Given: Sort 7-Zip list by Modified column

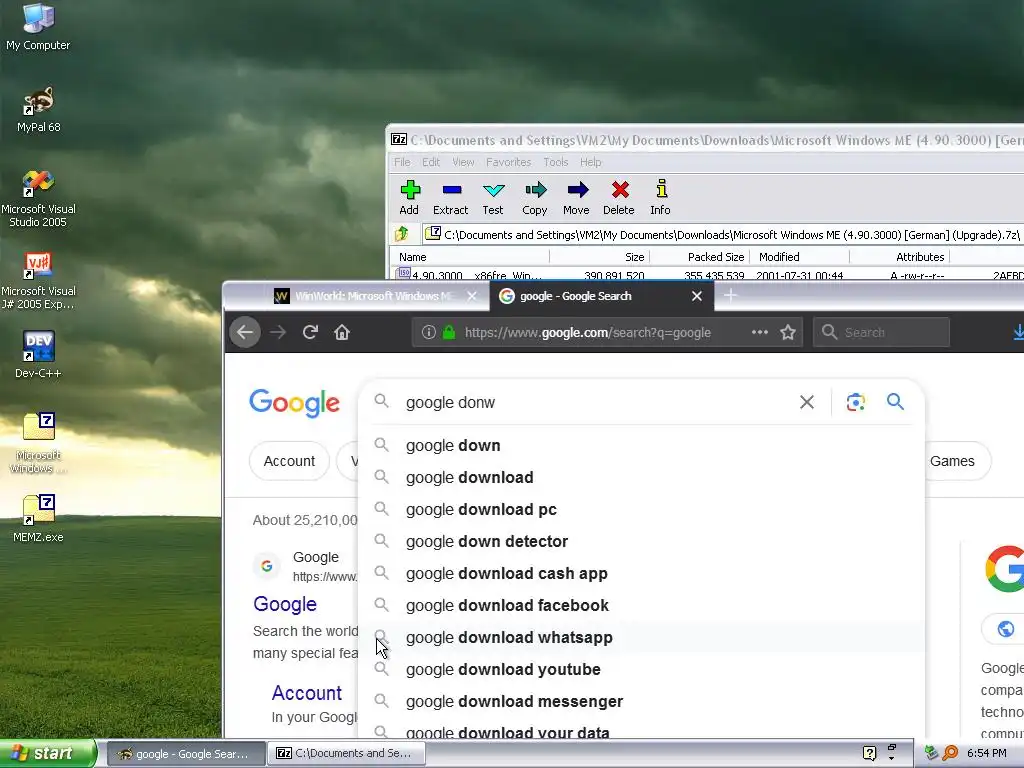Looking at the screenshot, I should coord(799,257).
